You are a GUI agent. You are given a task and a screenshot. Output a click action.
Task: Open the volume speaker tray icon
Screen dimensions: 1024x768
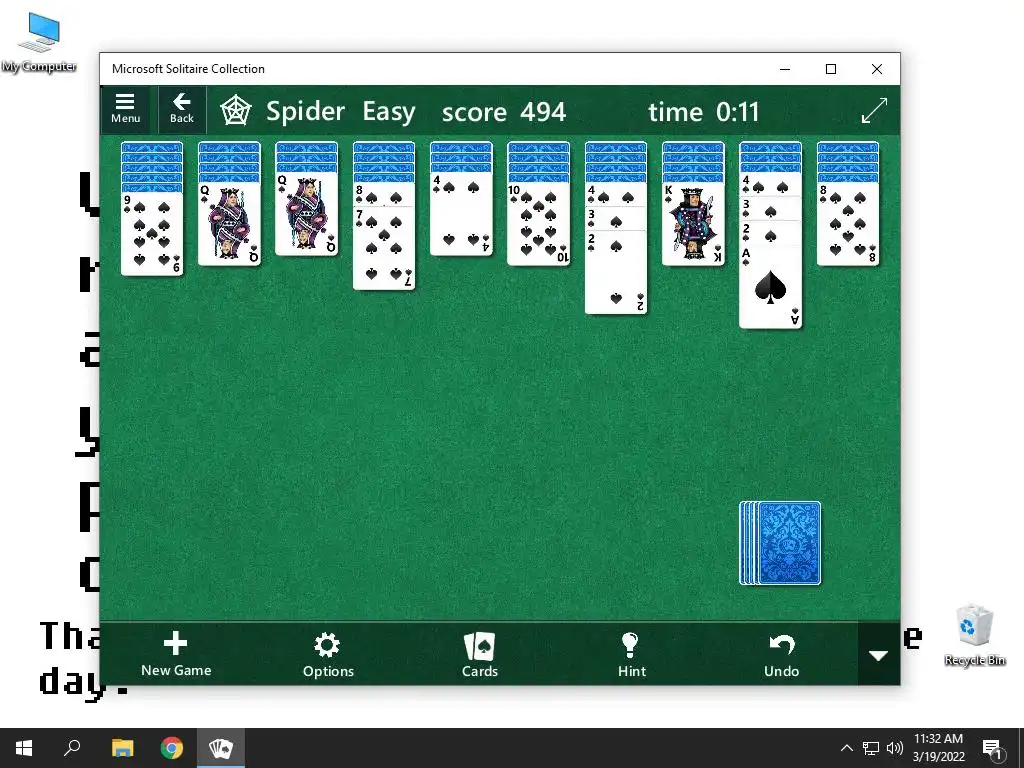(895, 748)
